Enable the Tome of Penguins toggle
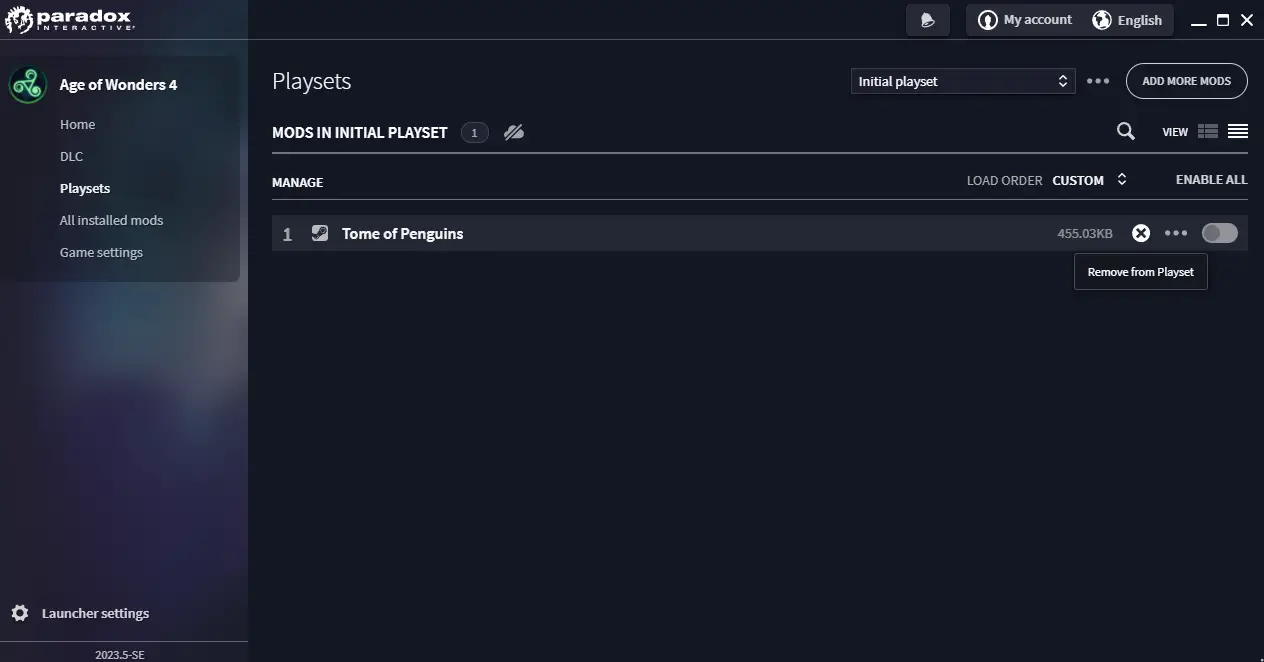 click(1220, 233)
